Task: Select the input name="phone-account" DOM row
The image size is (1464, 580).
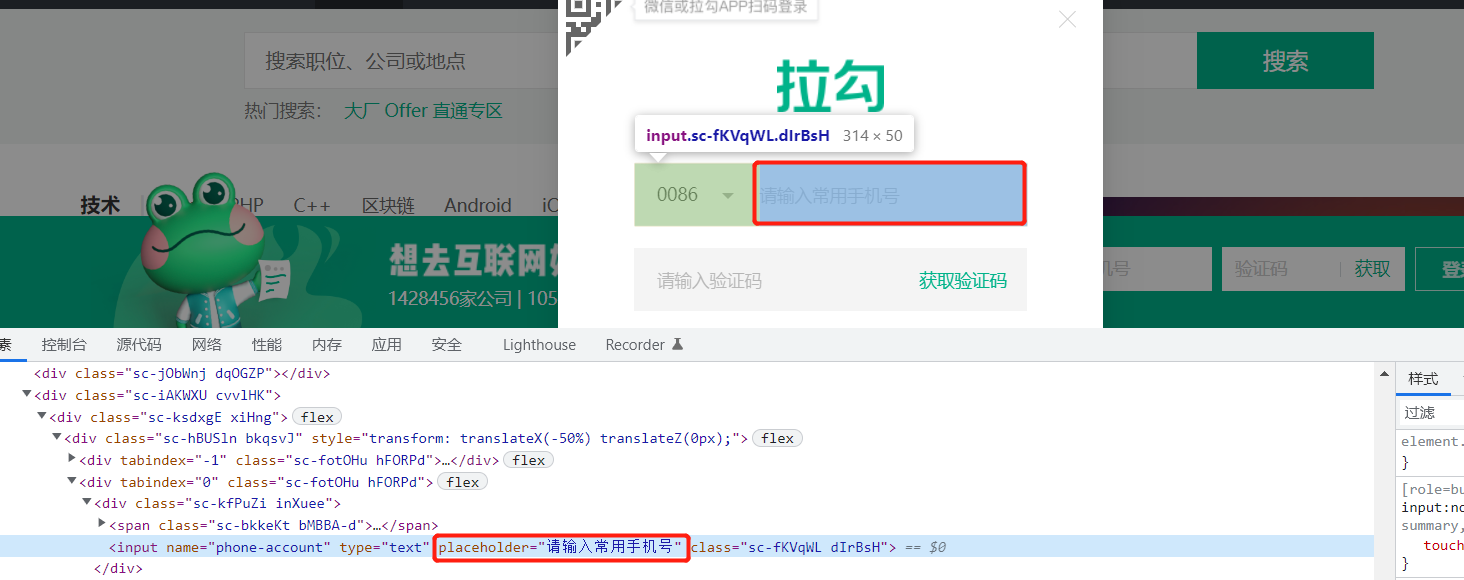Action: tap(686, 547)
